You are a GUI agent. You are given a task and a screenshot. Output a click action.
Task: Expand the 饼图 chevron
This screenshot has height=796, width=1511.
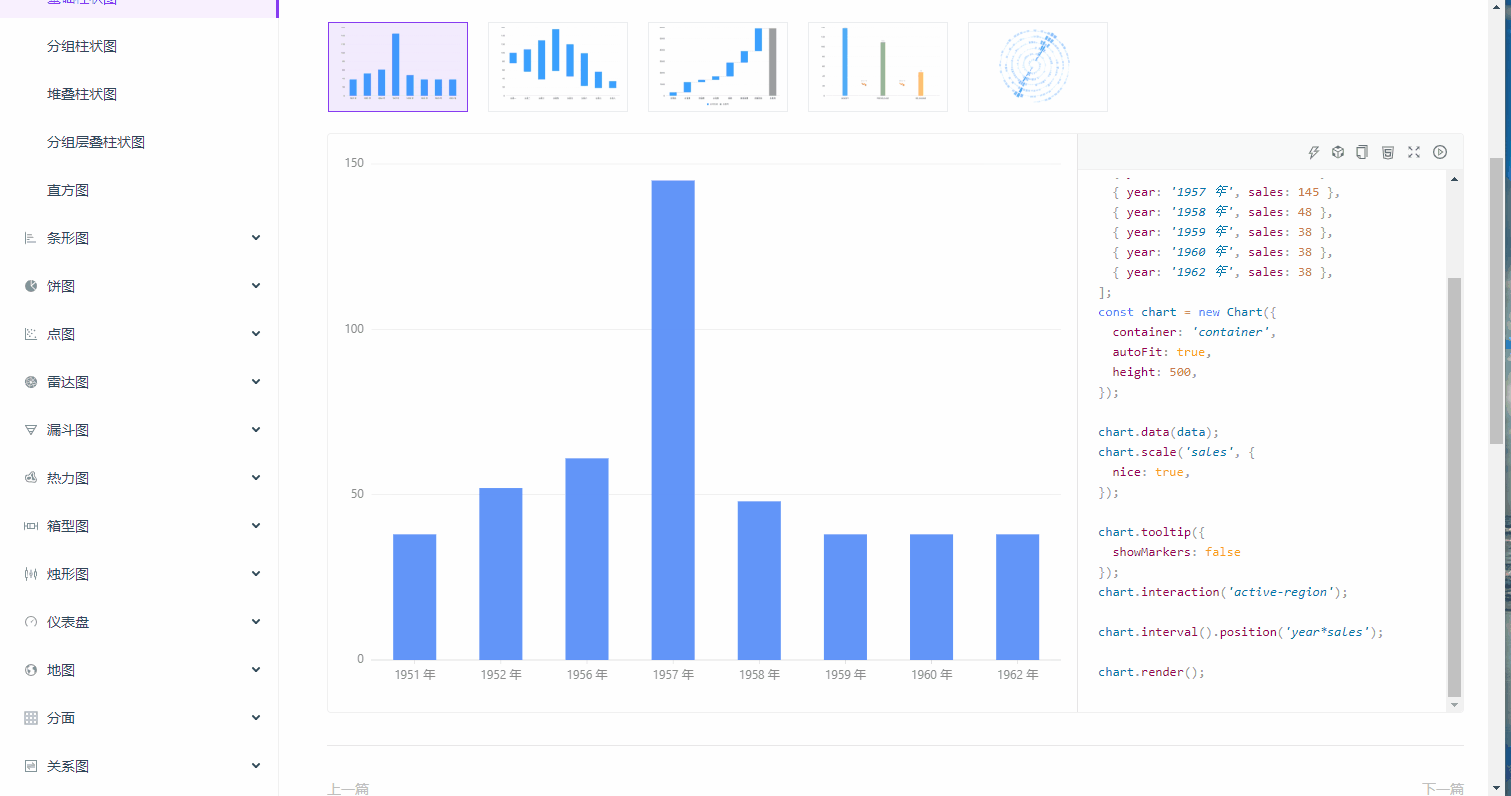coord(256,286)
